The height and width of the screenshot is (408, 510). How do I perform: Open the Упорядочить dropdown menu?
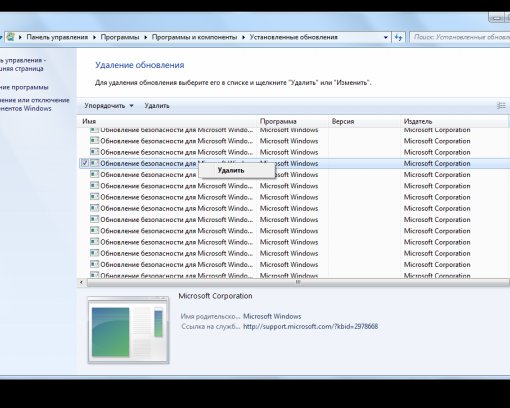click(x=109, y=106)
